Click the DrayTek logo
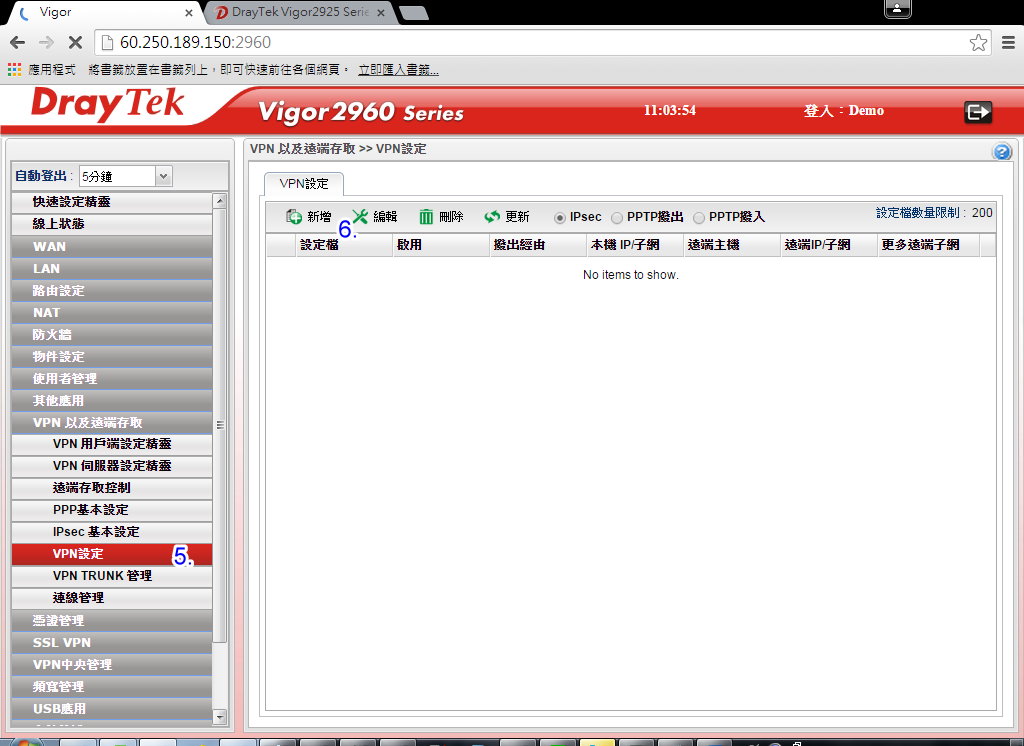This screenshot has width=1024, height=746. 108,105
